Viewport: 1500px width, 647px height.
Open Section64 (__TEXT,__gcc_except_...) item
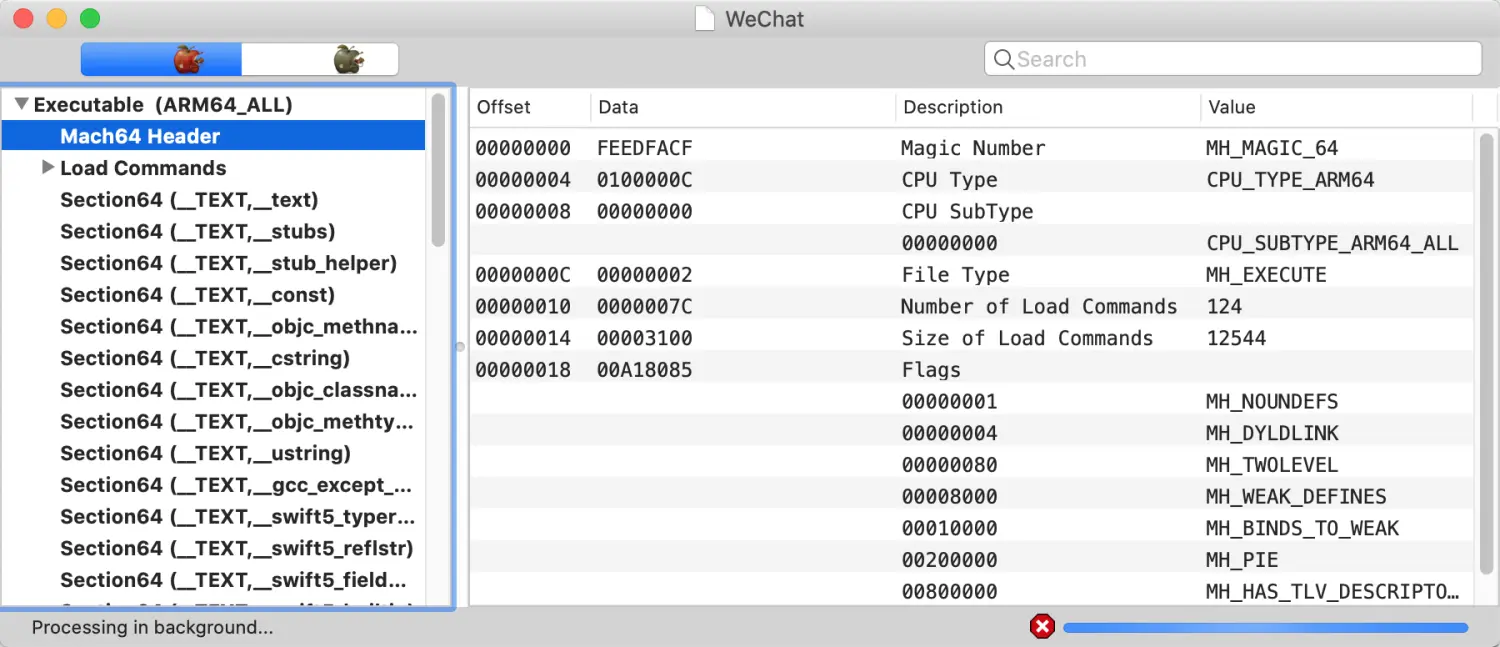tap(236, 485)
